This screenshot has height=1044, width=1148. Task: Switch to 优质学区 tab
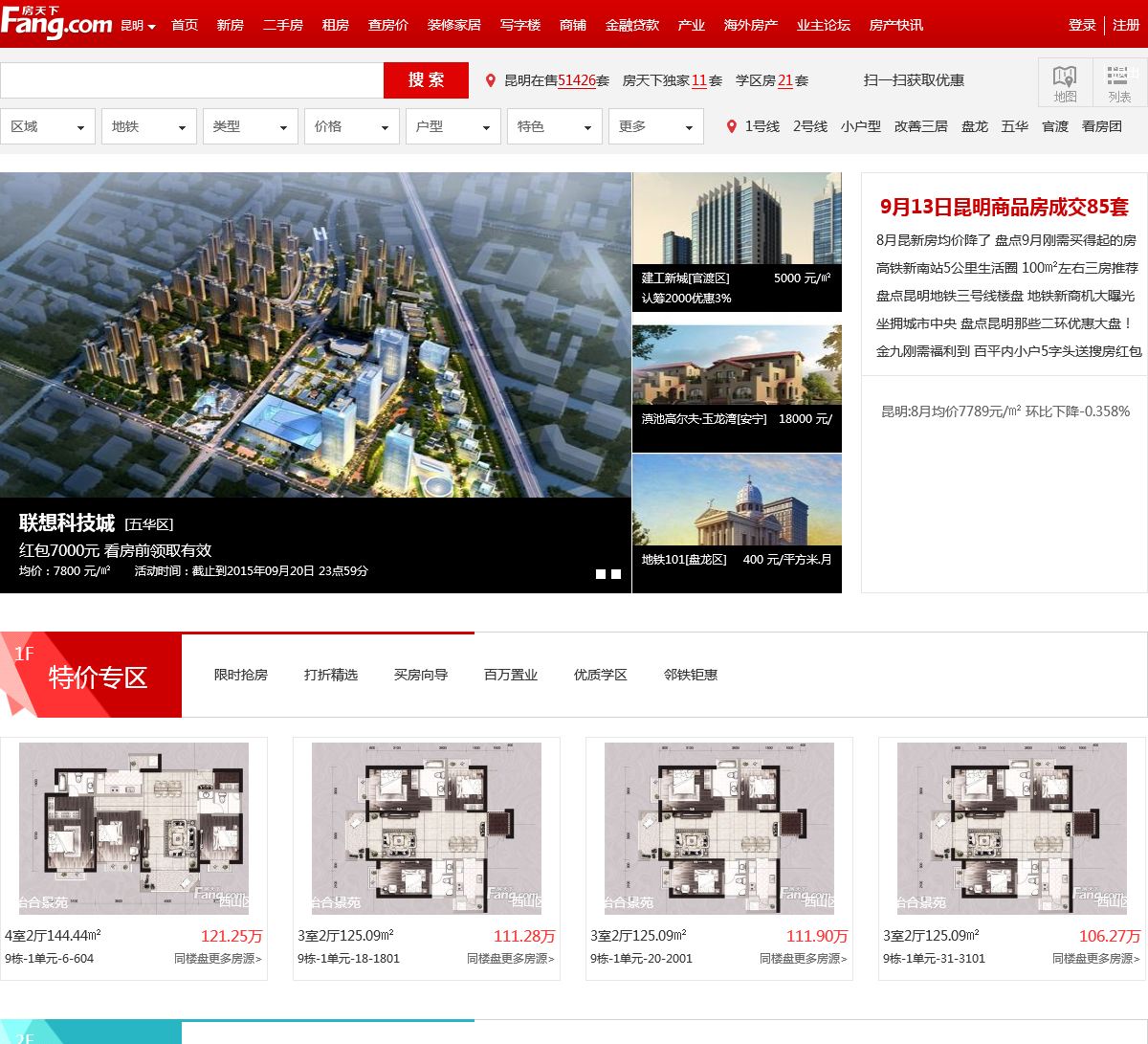coord(601,675)
